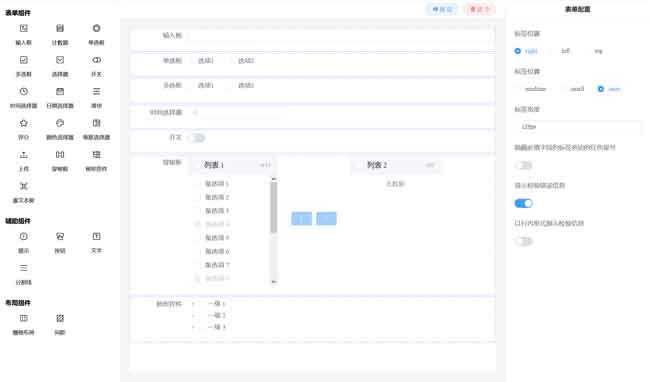Click the right transfer arrow button
This screenshot has height=382, width=650.
point(326,218)
